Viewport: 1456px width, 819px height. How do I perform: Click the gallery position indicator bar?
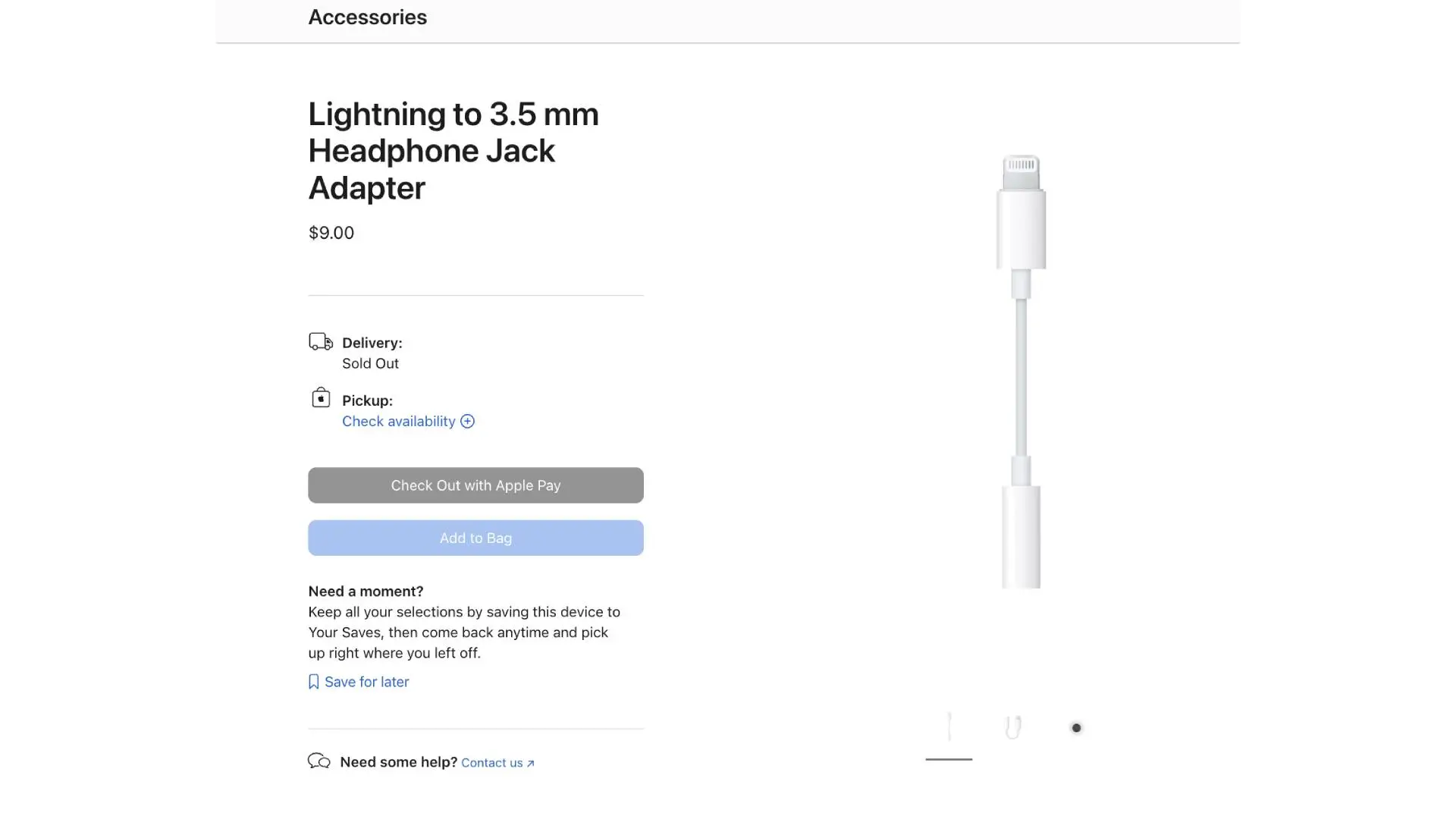[x=948, y=759]
